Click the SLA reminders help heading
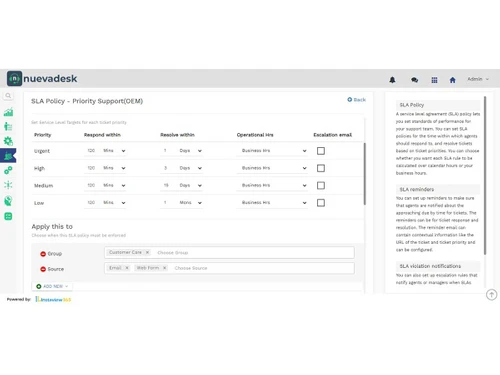This screenshot has height=375, width=500. point(417,189)
